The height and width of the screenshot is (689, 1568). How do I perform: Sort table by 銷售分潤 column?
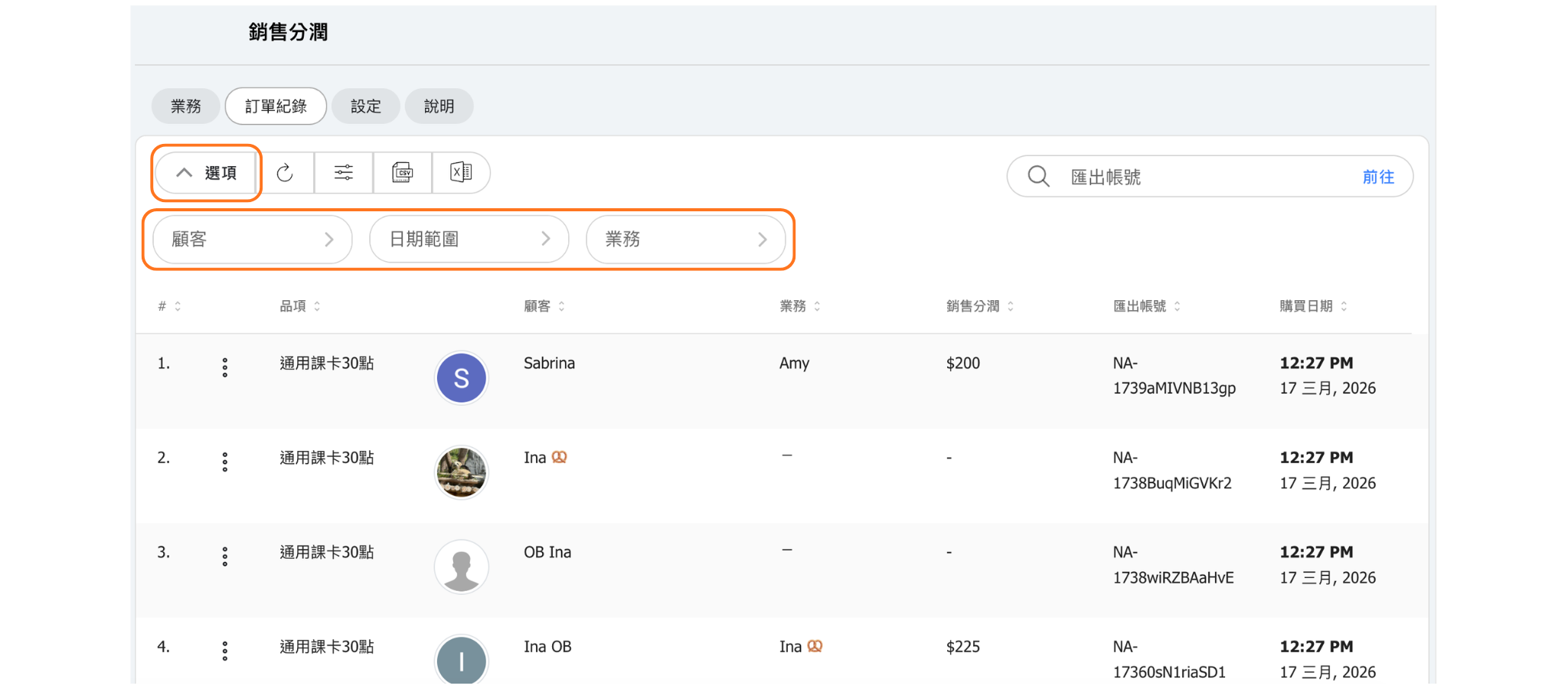[x=979, y=306]
